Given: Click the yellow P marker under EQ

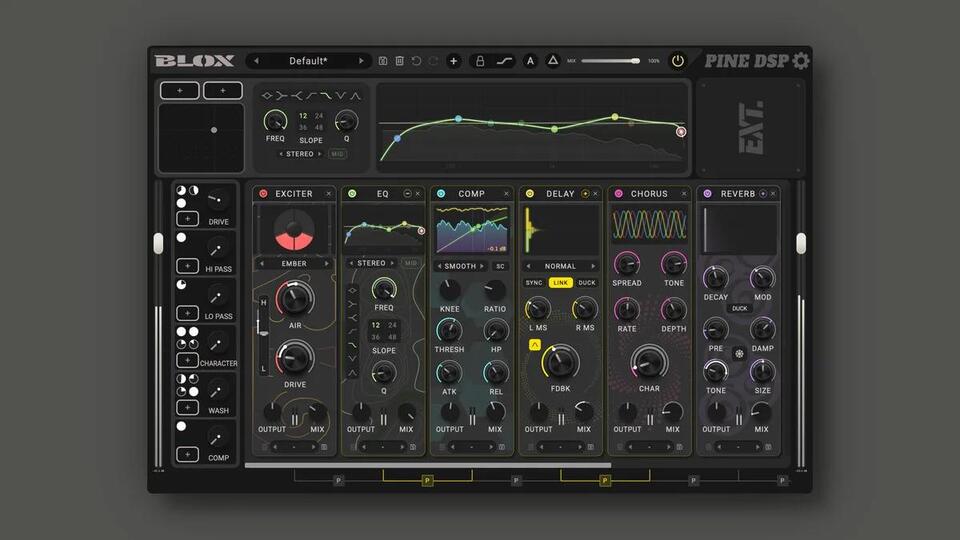Looking at the screenshot, I should 427,481.
